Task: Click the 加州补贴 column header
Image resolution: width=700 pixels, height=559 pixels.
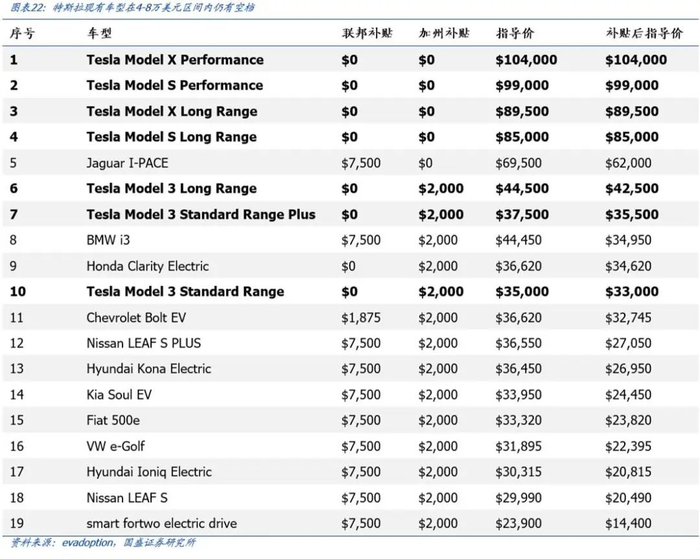Action: coord(441,34)
